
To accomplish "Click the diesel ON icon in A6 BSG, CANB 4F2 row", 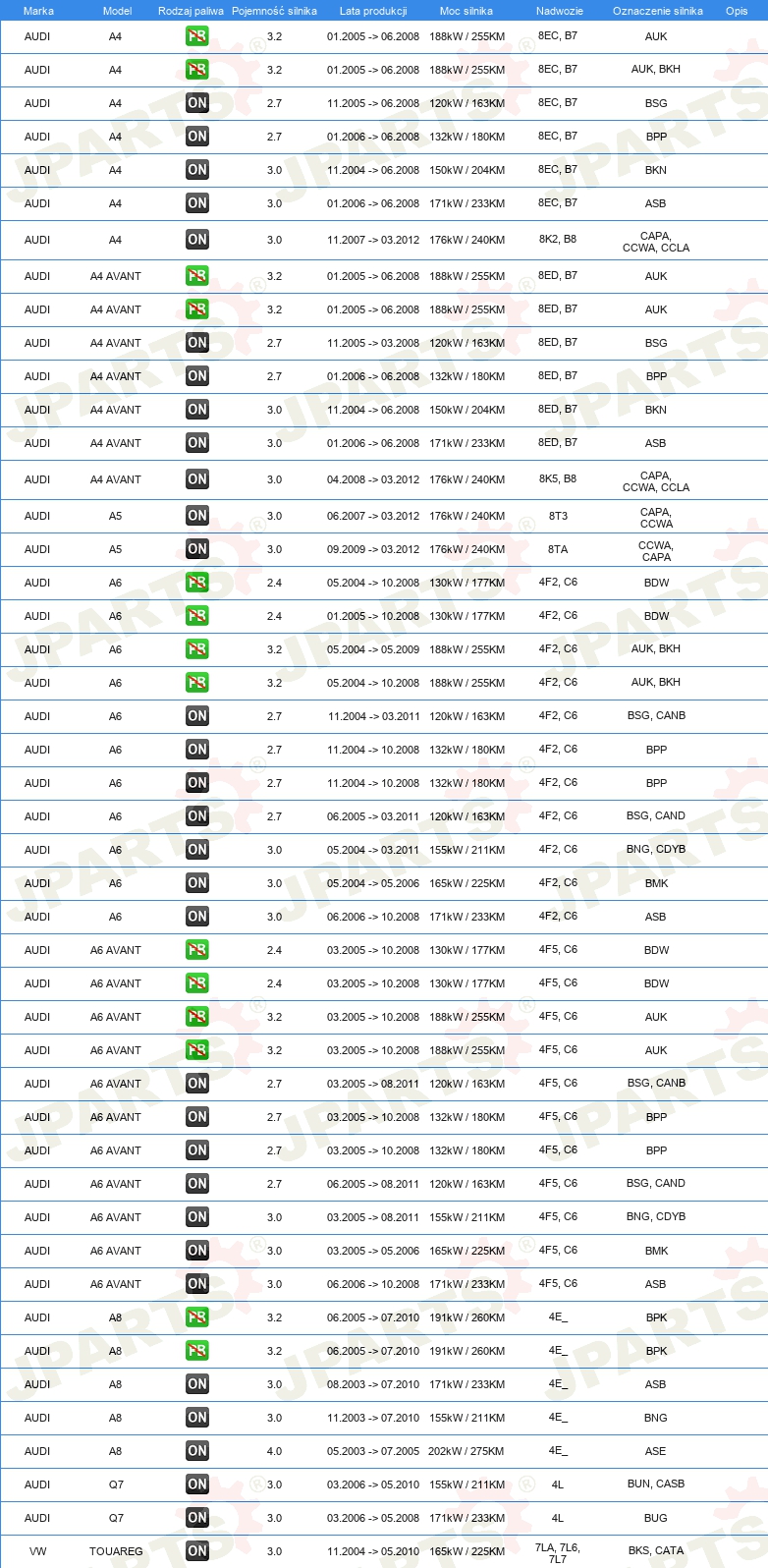I will click(197, 716).
